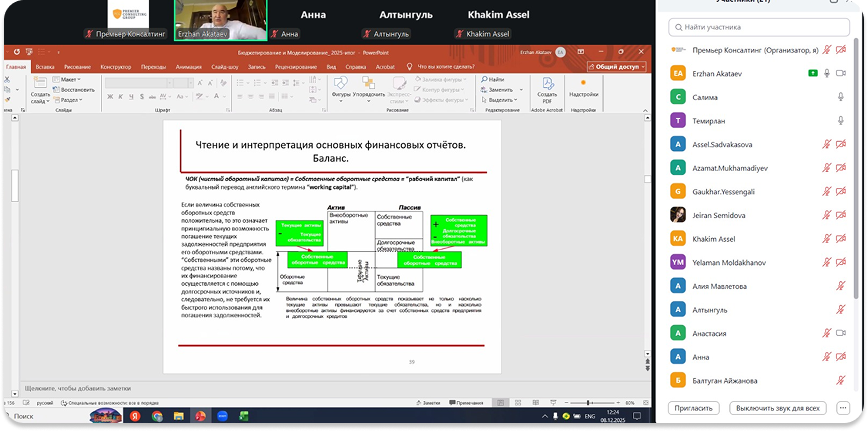
Task: Click Темирлан's microphone icon
Action: pos(841,121)
